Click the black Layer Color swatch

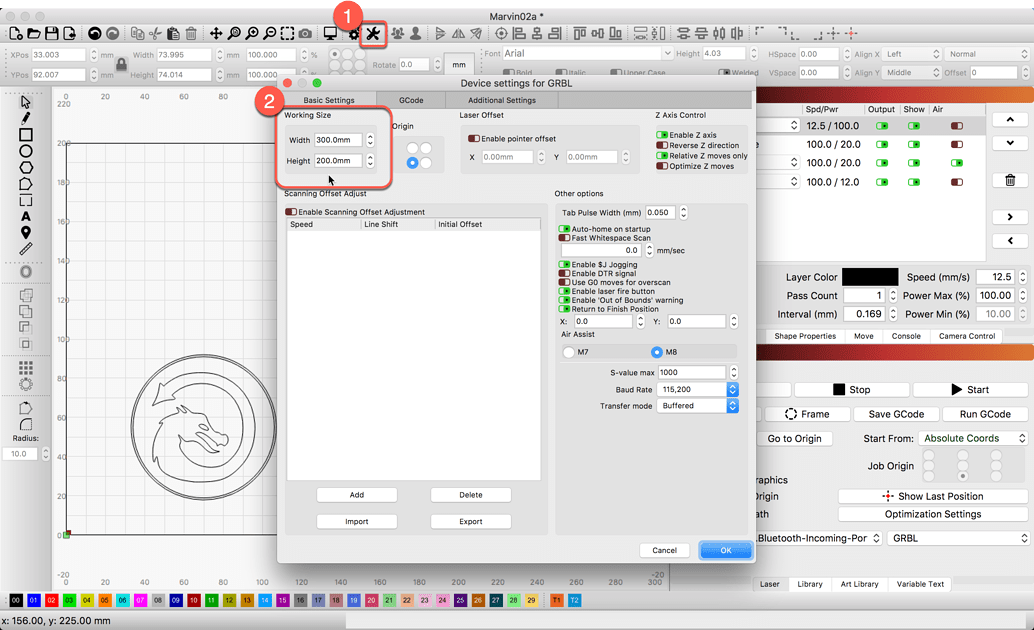pos(870,277)
